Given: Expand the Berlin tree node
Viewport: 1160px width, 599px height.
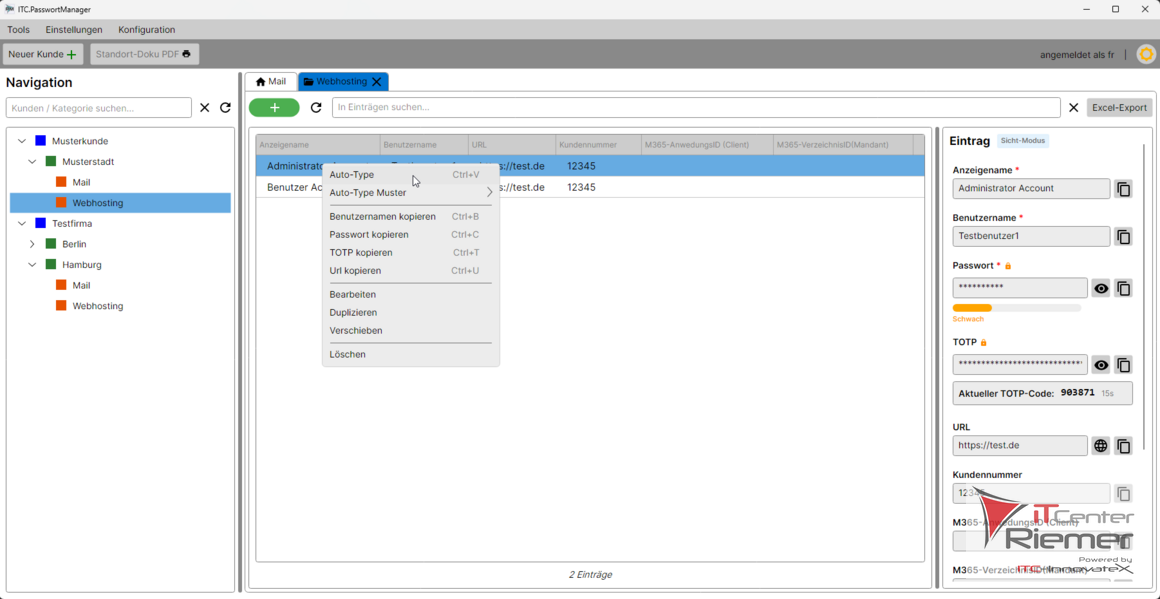Looking at the screenshot, I should pyautogui.click(x=32, y=244).
